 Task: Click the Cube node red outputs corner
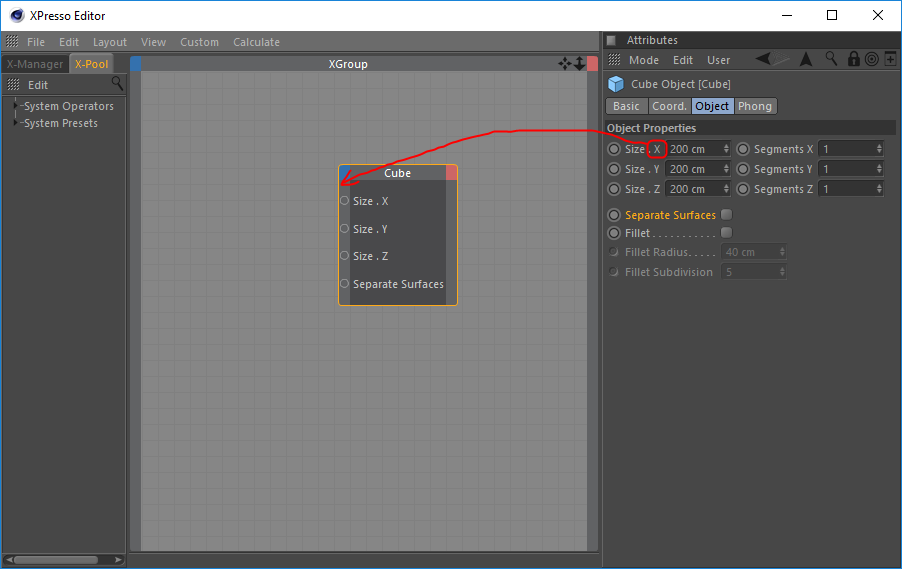pos(452,173)
